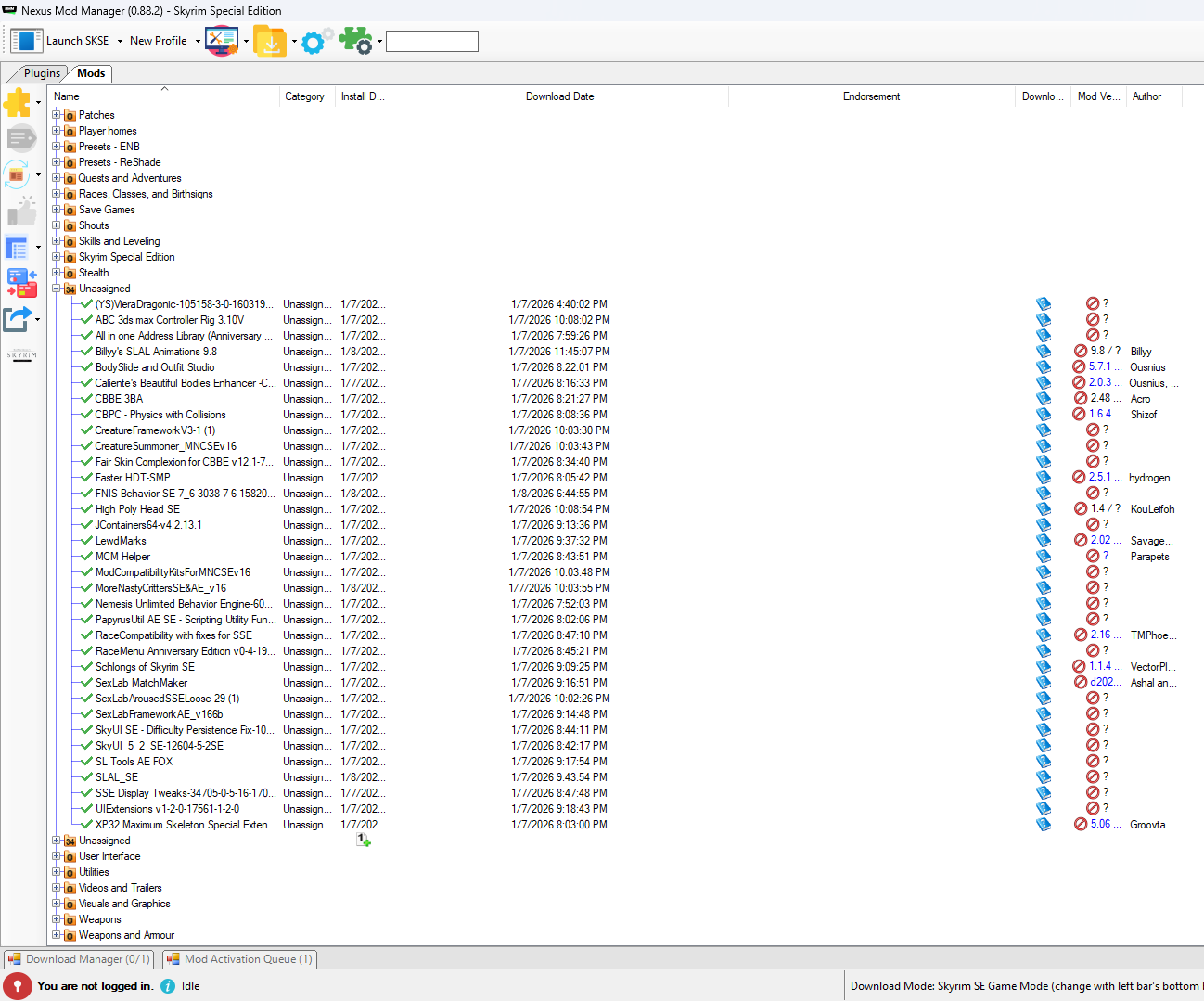Click the New Profile button
The image size is (1204, 1001).
(159, 41)
